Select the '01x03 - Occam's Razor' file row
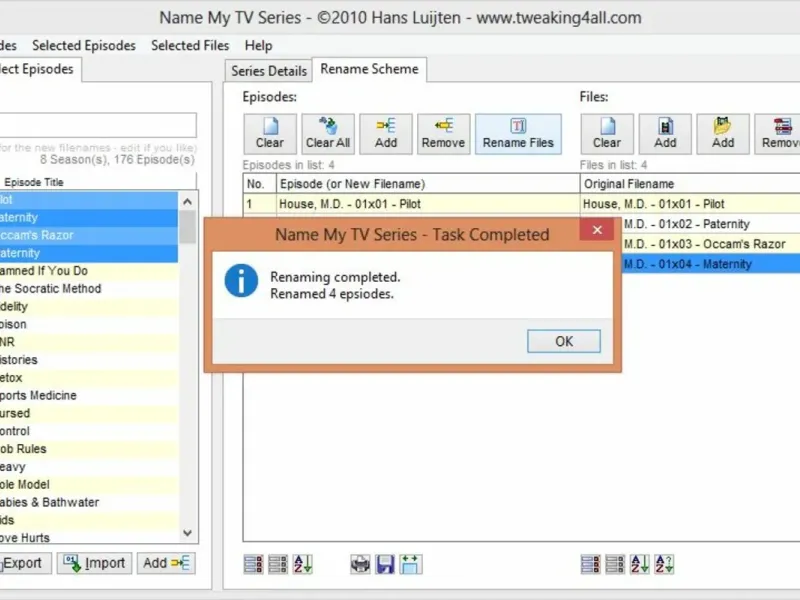Viewport: 800px width, 600px height. tap(711, 244)
